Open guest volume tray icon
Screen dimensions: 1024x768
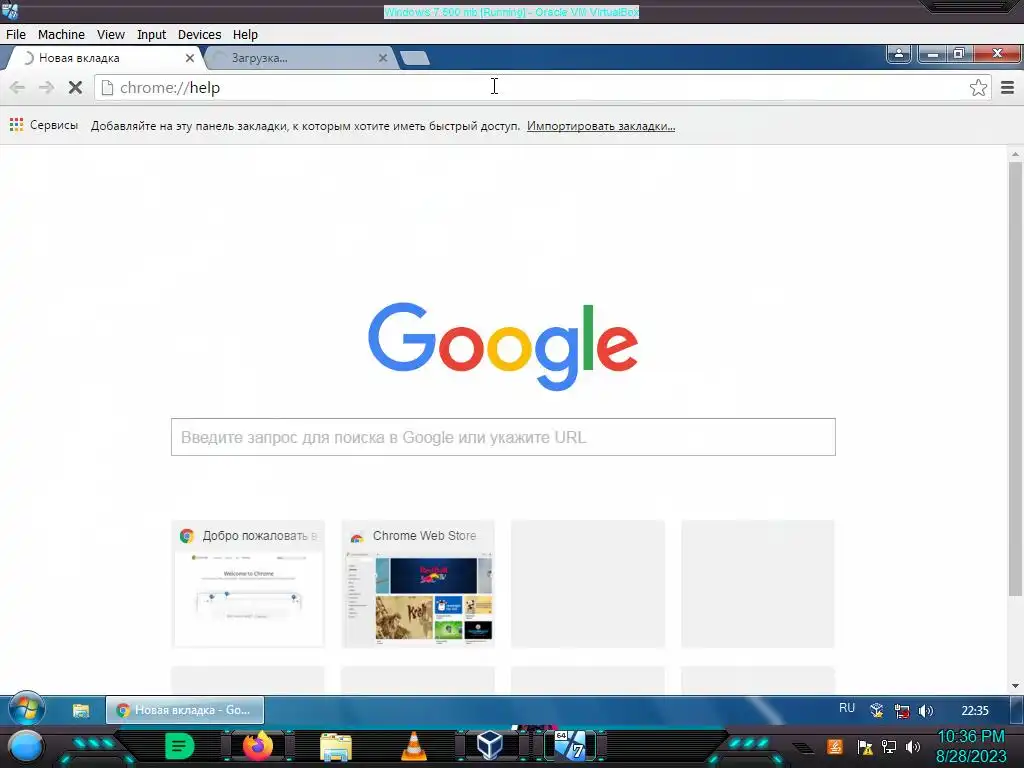coord(925,711)
